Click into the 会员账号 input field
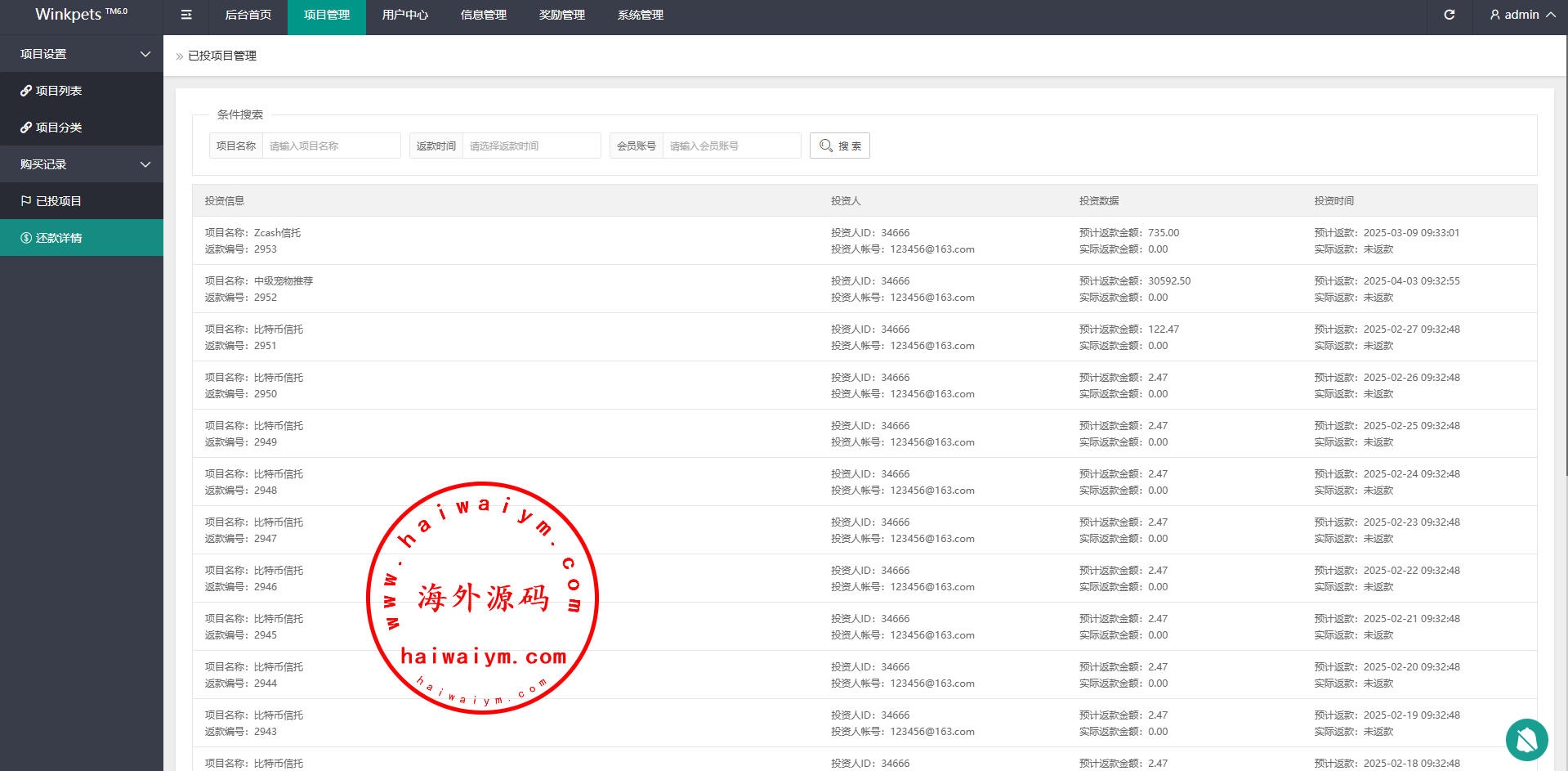This screenshot has width=1568, height=771. point(731,146)
